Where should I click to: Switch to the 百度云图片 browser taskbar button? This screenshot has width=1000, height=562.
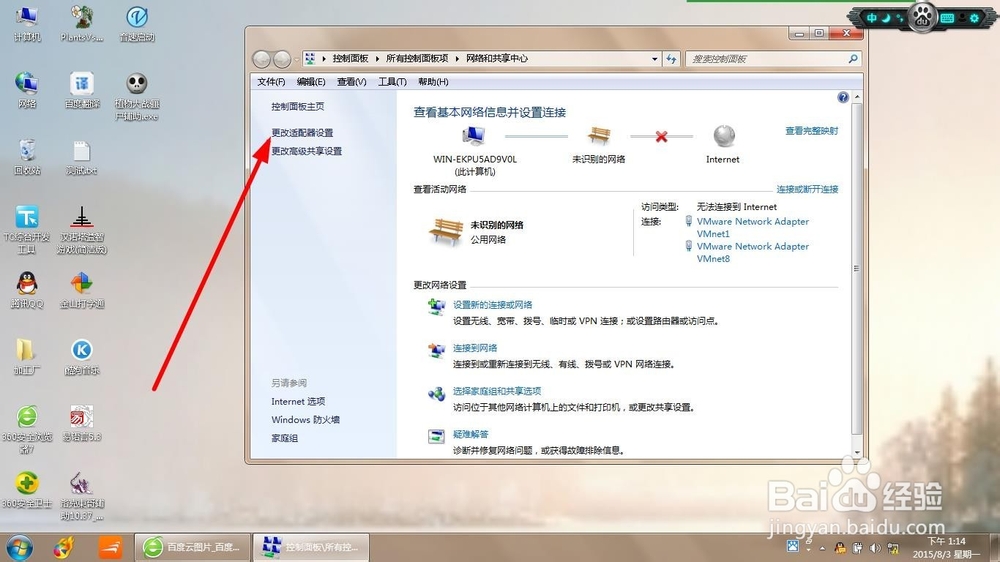[192, 547]
